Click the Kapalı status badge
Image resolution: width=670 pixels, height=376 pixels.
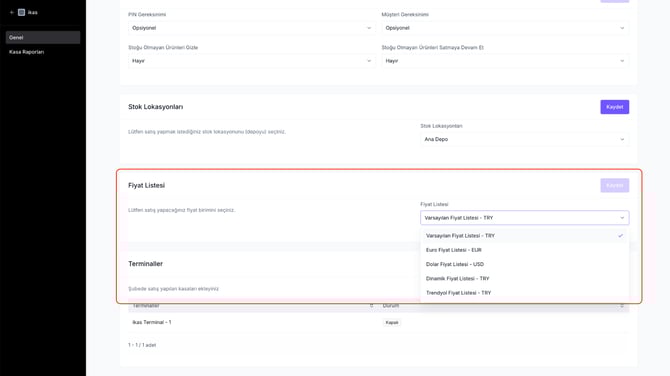392,323
